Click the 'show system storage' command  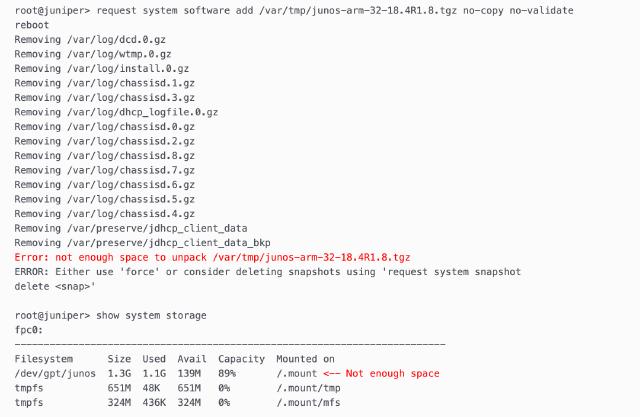point(151,315)
